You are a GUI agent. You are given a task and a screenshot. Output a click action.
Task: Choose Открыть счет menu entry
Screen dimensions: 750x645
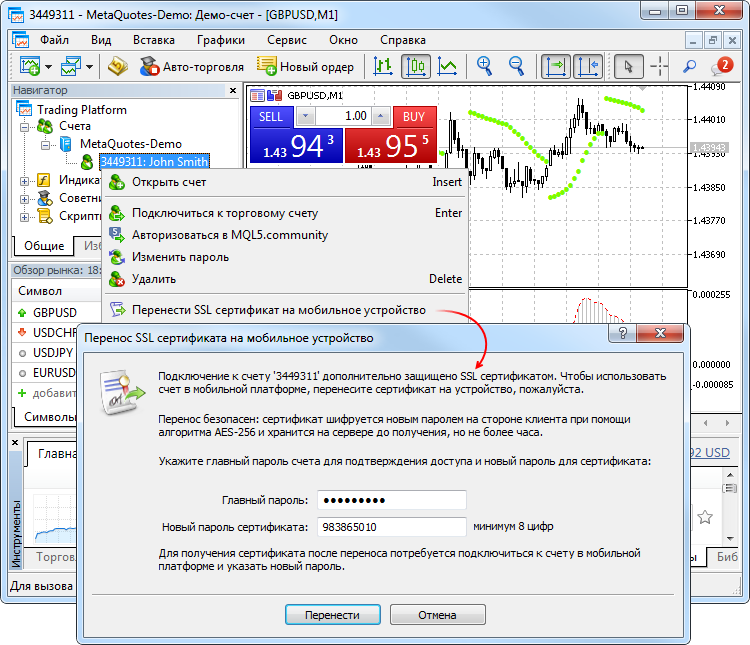pyautogui.click(x=285, y=182)
